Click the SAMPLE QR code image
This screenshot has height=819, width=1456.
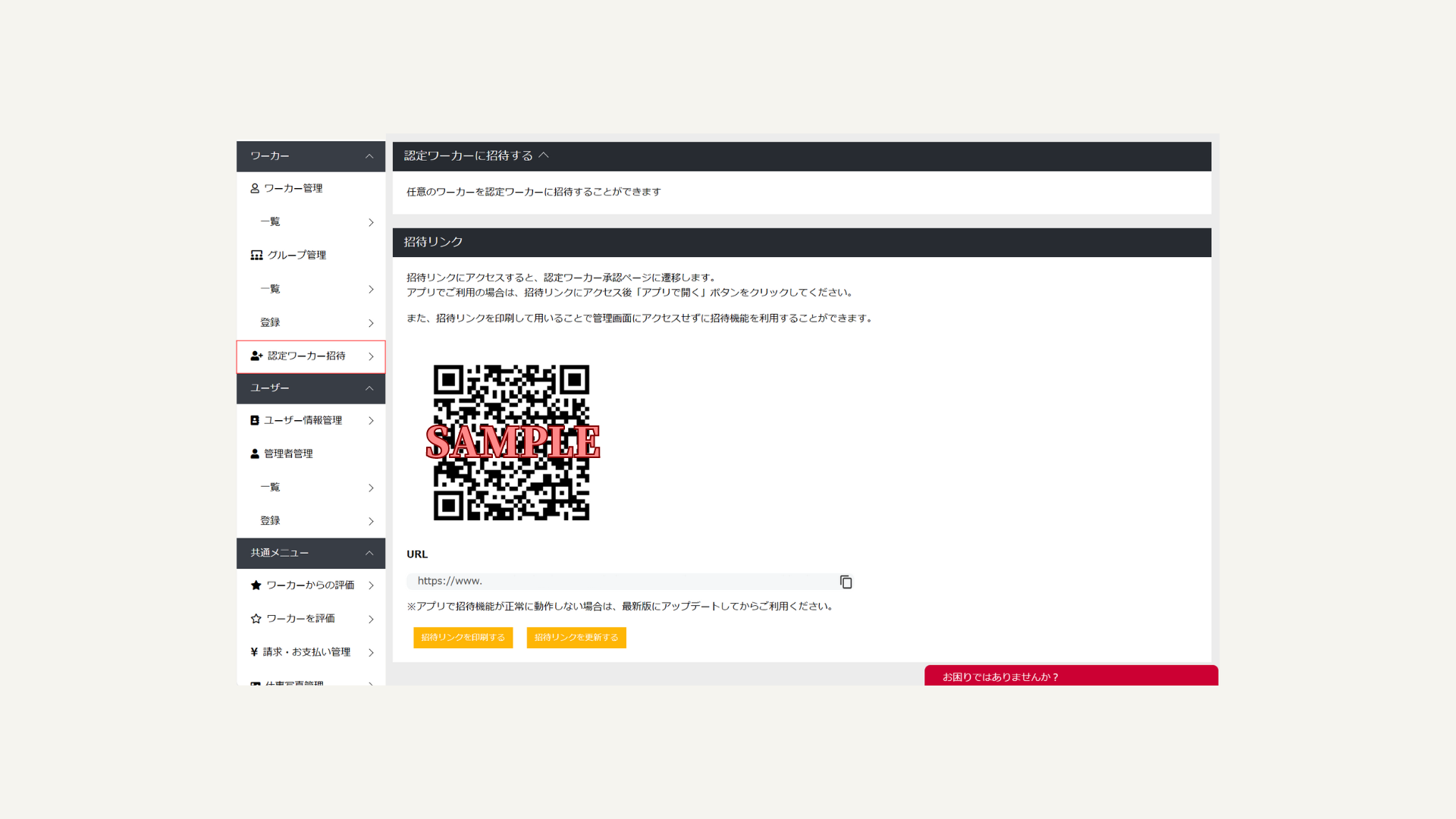[512, 443]
